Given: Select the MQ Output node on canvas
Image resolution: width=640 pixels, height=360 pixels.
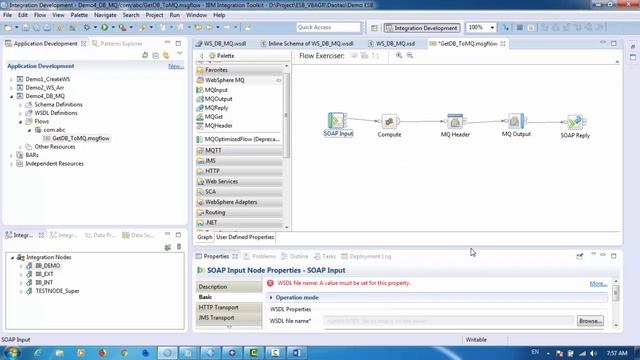Looking at the screenshot, I should click(x=516, y=121).
